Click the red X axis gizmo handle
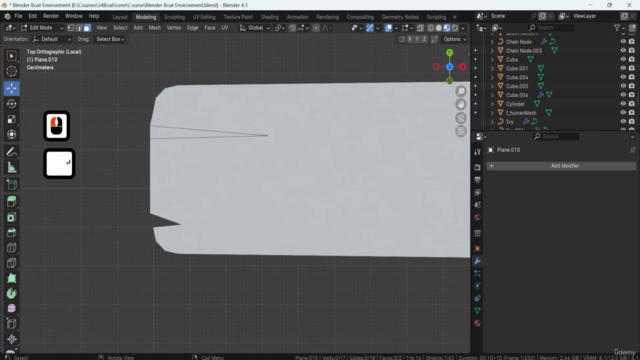Screen dimensions: 640x360 point(463,67)
